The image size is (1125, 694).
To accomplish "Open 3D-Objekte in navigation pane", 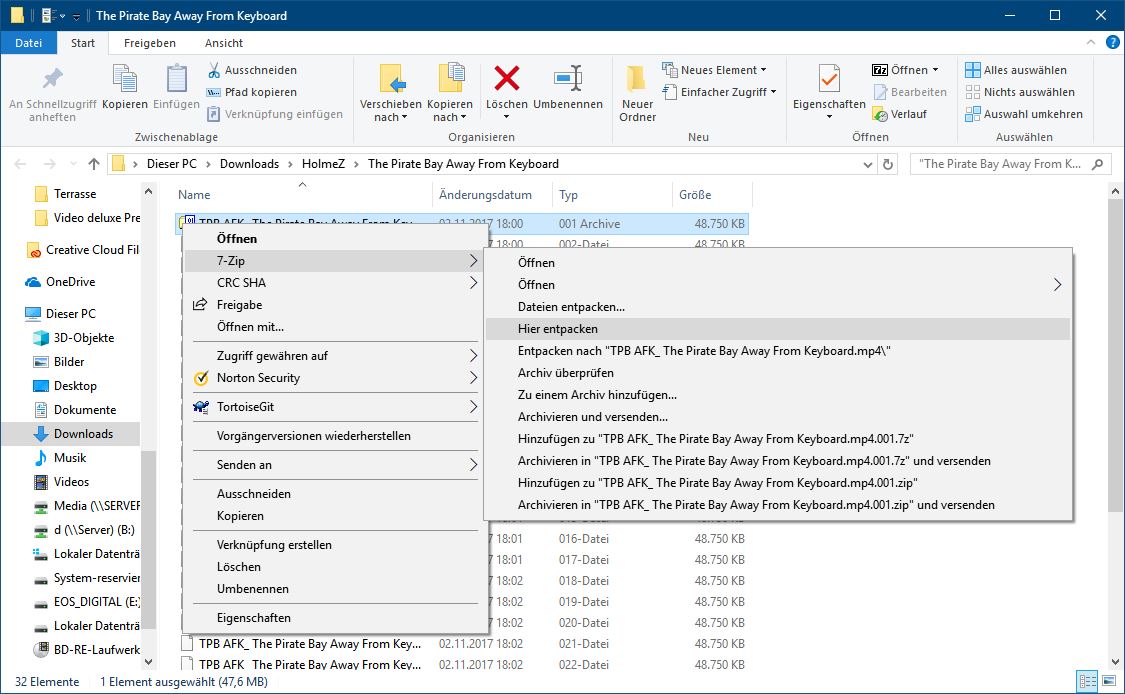I will [x=84, y=338].
